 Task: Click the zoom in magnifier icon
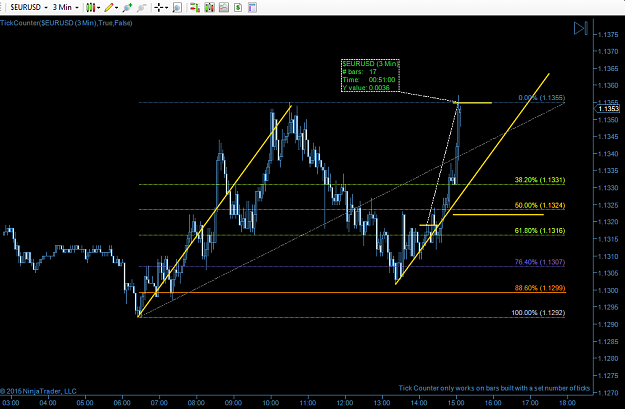pos(127,7)
